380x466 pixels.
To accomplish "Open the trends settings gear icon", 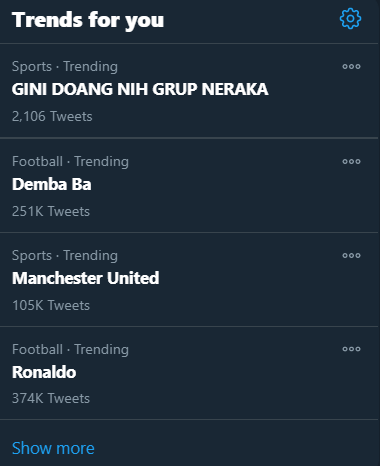I will click(x=350, y=19).
